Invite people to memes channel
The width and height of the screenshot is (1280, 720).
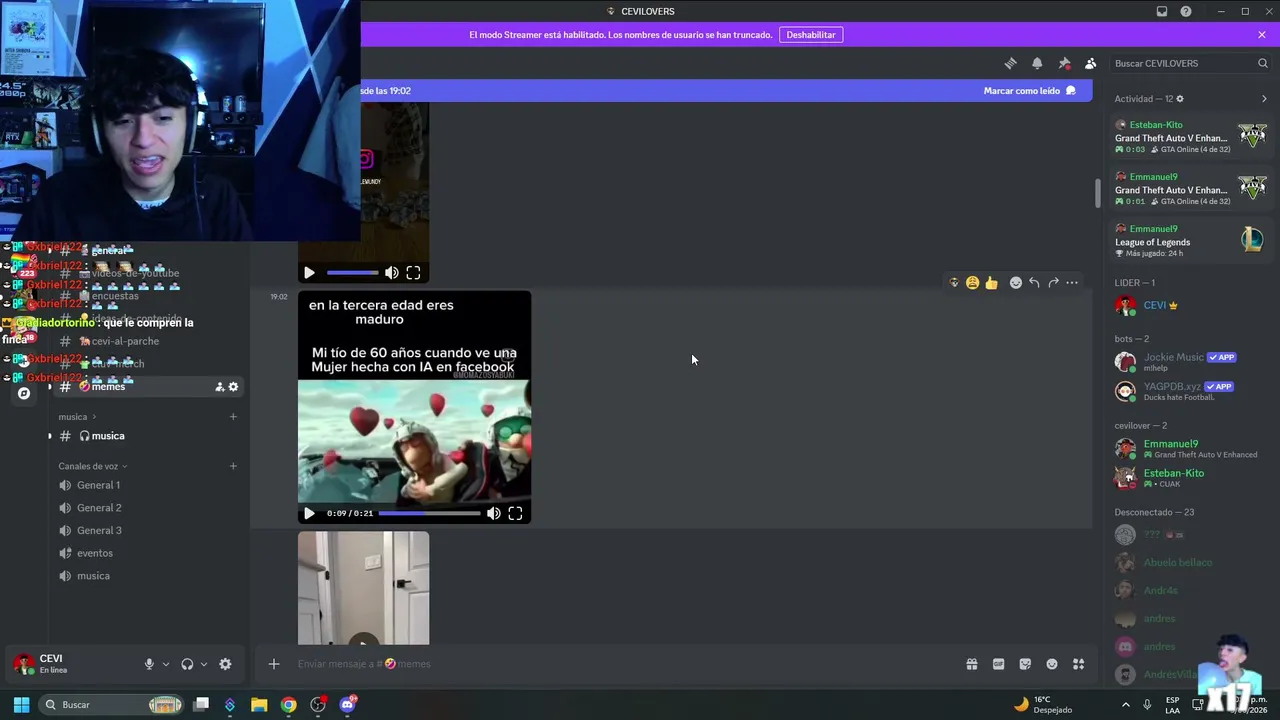(x=219, y=387)
